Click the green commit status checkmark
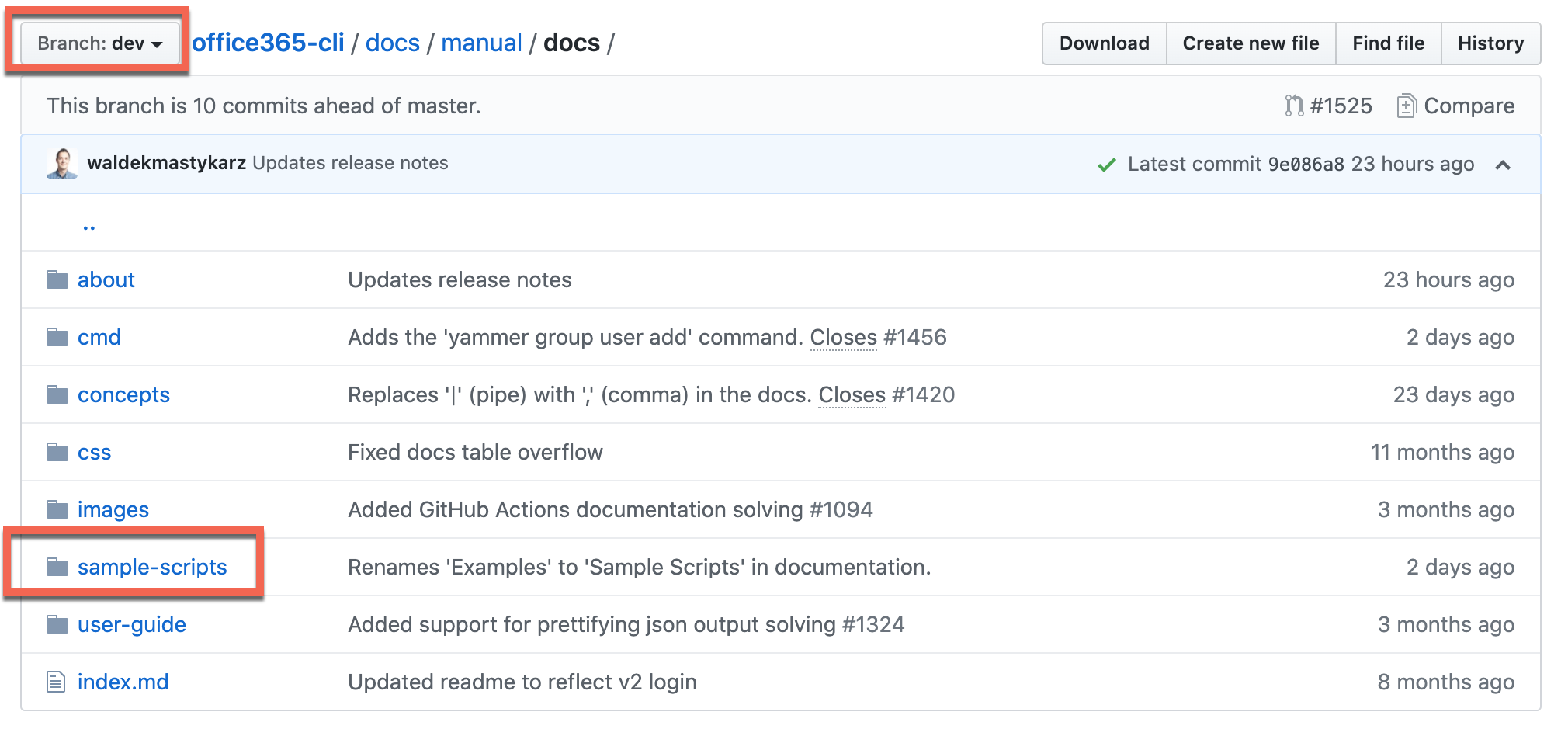Image resolution: width=1568 pixels, height=736 pixels. (1106, 165)
